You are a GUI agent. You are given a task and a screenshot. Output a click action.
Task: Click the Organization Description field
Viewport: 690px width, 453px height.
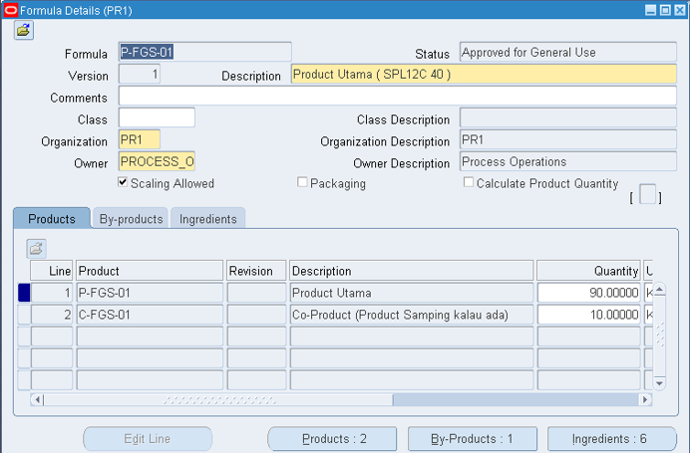click(x=568, y=140)
